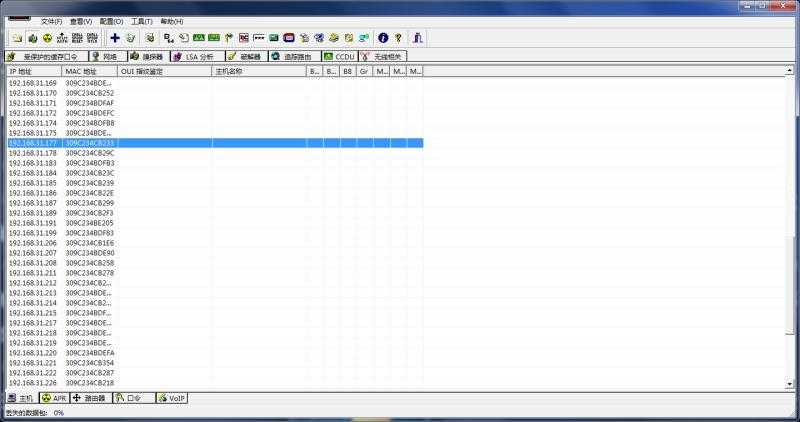Select host row 192.168.31.215
This screenshot has width=800, height=422.
coord(215,313)
